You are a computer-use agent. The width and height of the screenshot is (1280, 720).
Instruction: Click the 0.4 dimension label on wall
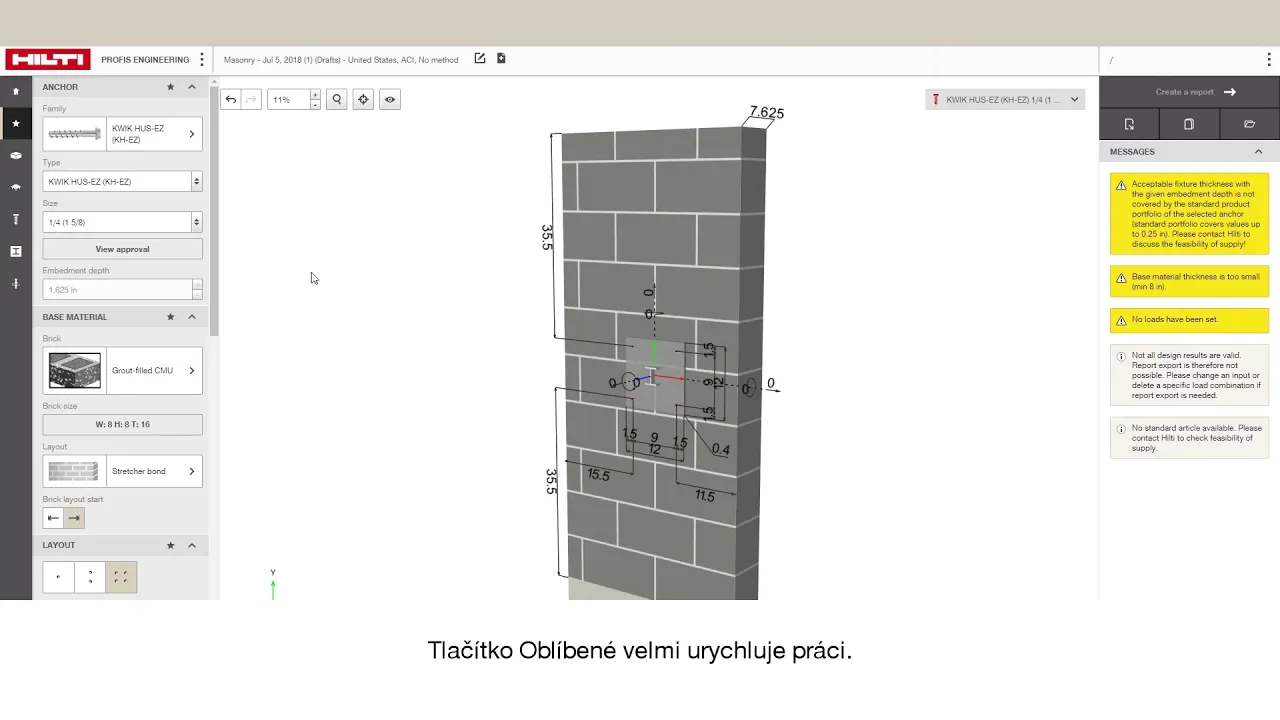pyautogui.click(x=720, y=450)
